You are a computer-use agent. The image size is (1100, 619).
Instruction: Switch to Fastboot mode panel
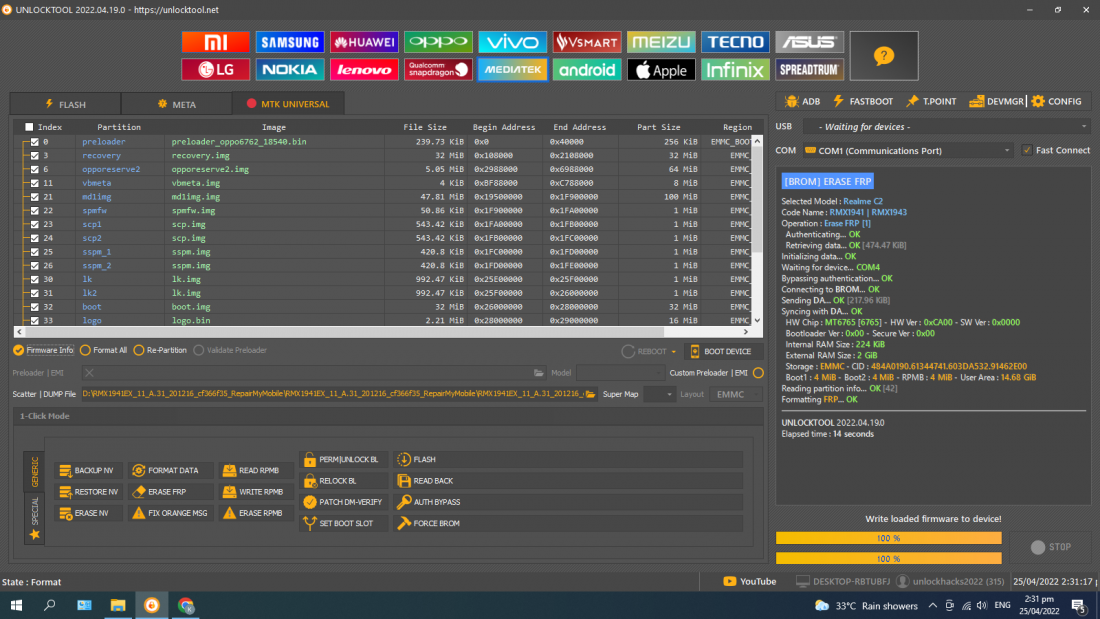[x=863, y=101]
